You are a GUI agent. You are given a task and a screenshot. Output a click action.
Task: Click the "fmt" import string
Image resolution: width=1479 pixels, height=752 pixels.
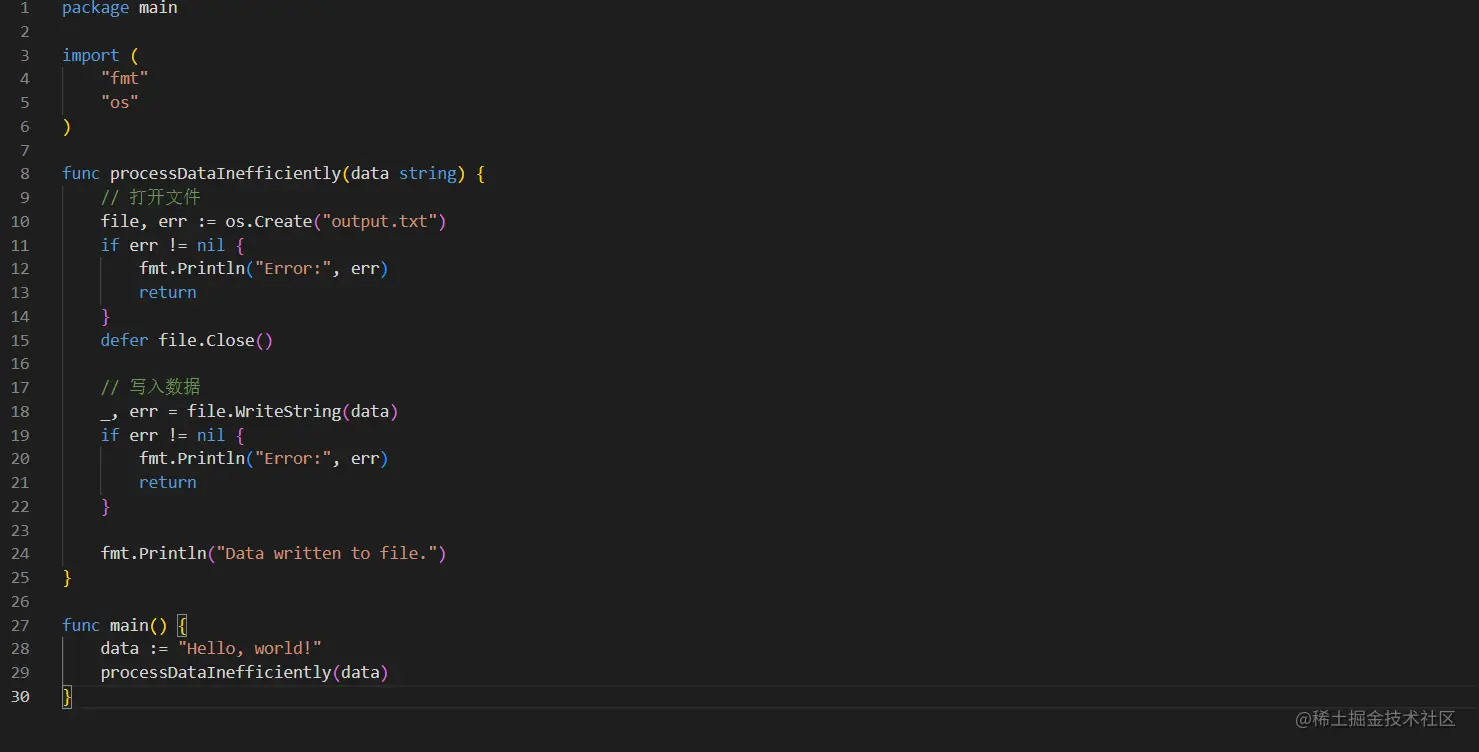125,78
